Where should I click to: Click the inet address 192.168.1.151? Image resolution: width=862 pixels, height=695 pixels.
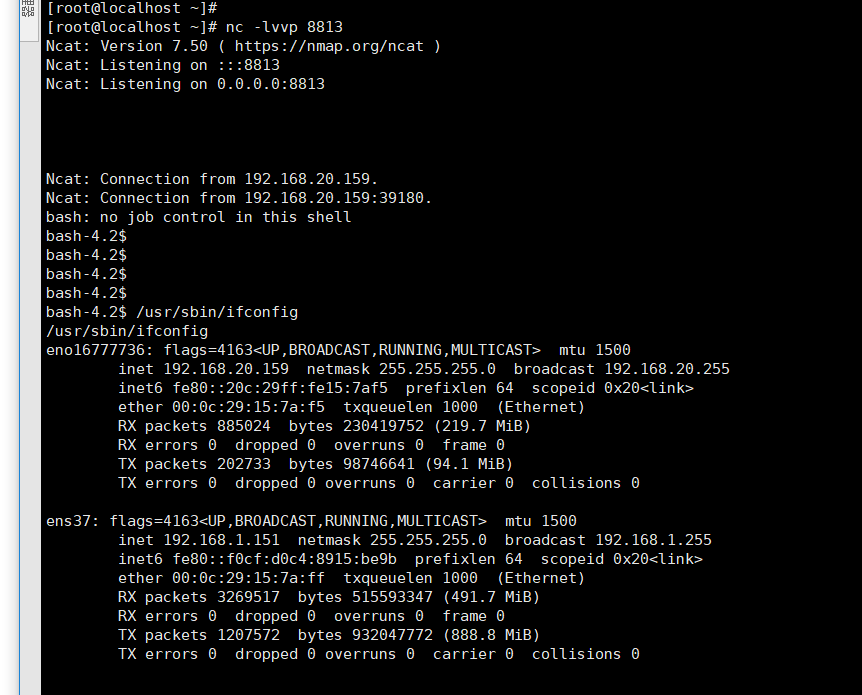pos(222,540)
